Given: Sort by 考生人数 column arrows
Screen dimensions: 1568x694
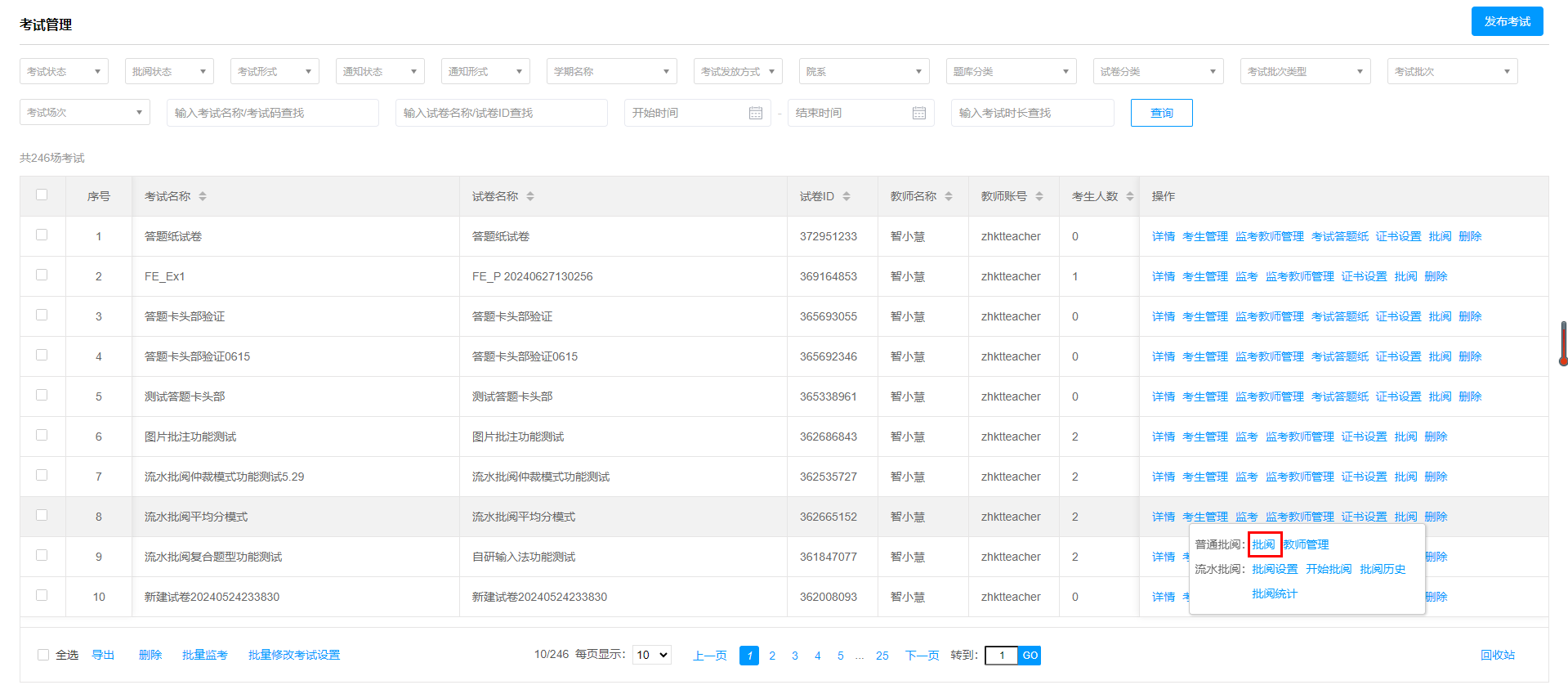Looking at the screenshot, I should click(1130, 196).
